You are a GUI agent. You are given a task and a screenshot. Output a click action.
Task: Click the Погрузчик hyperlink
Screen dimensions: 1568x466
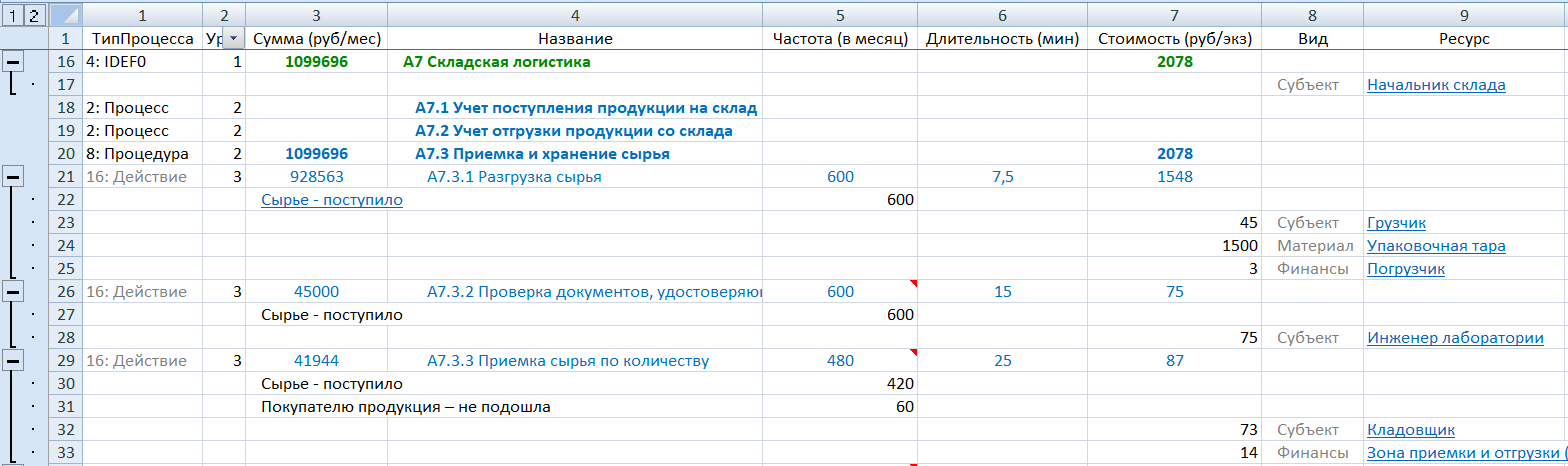point(1405,269)
